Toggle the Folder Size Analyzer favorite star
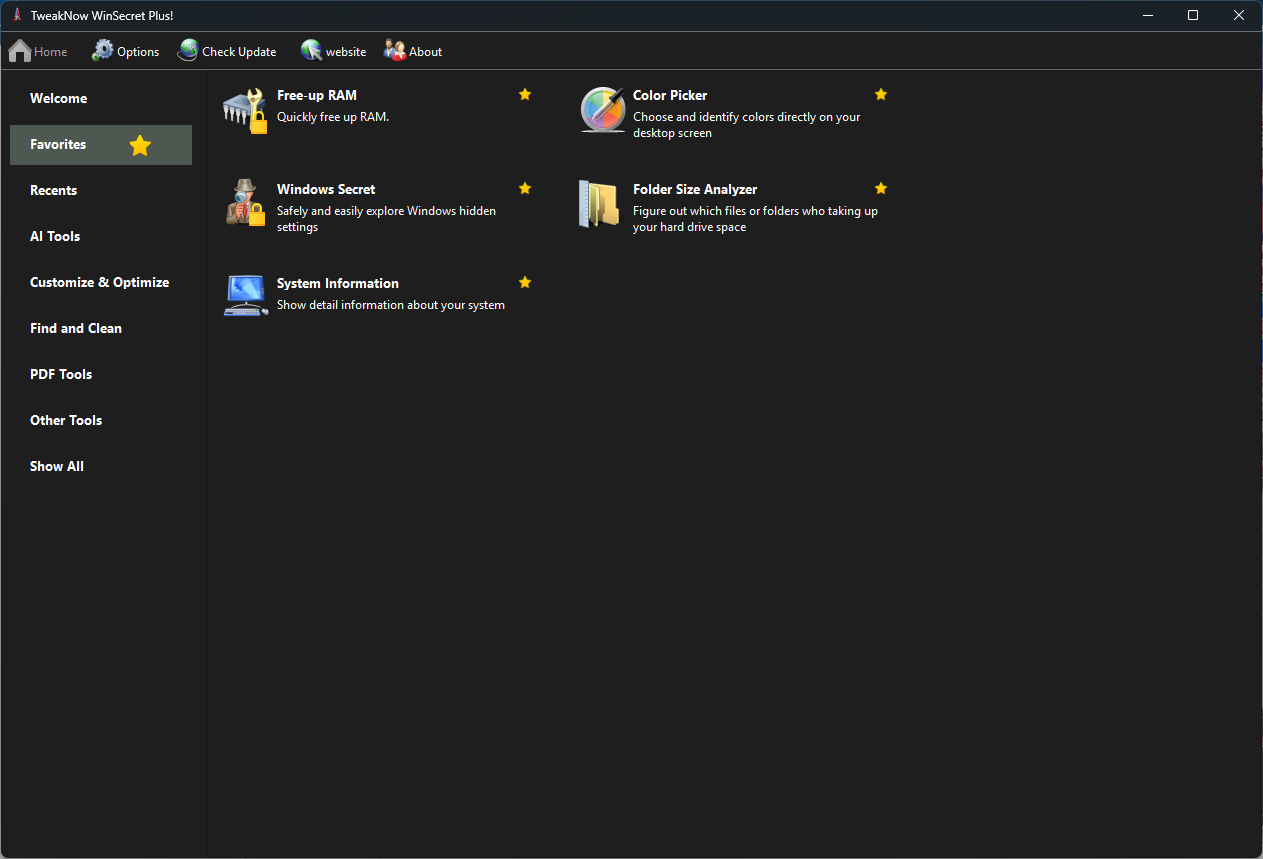The width and height of the screenshot is (1263, 859). [881, 188]
